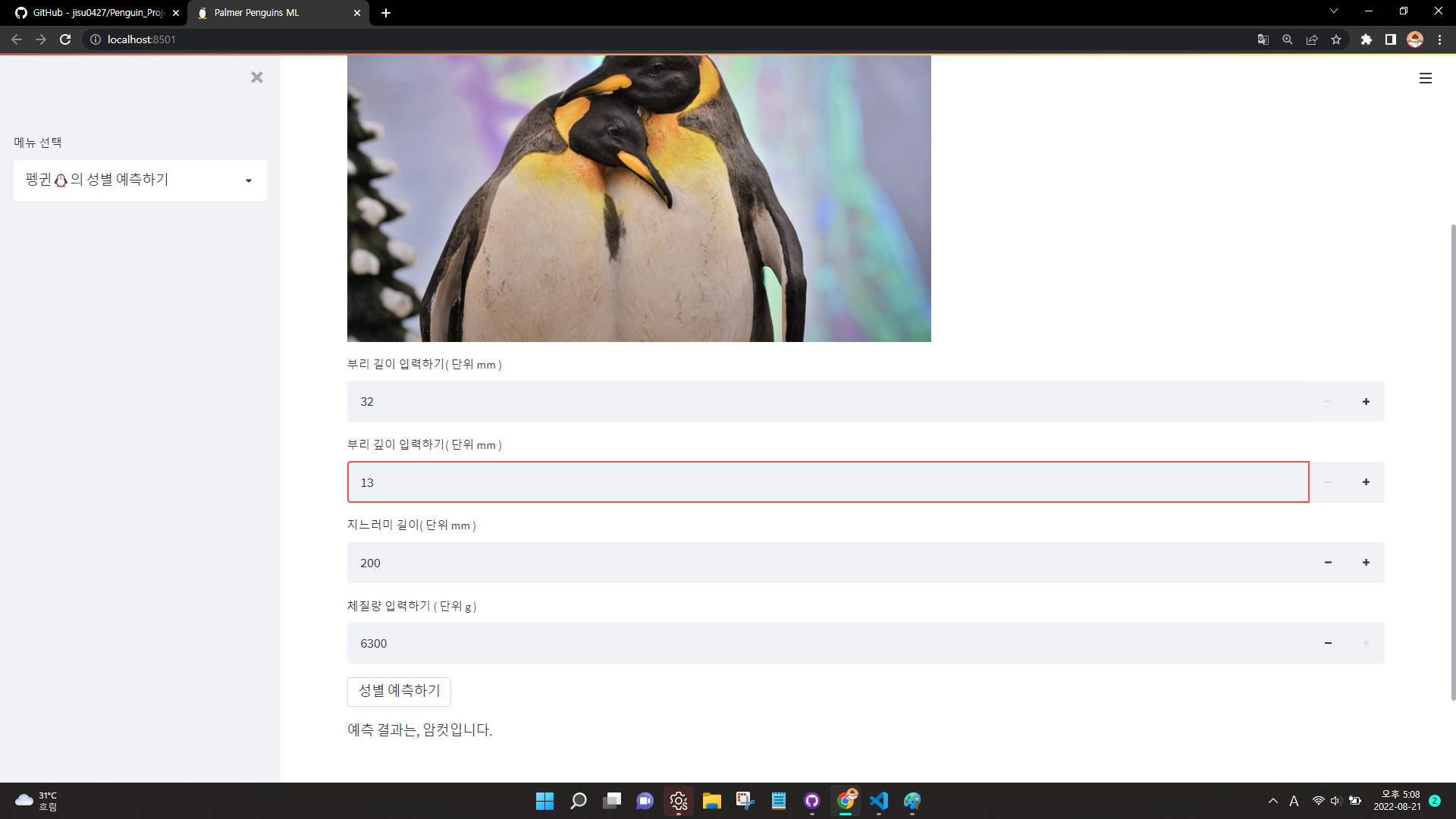Image resolution: width=1456 pixels, height=819 pixels.
Task: Open File Explorer from the taskbar
Action: (x=712, y=801)
